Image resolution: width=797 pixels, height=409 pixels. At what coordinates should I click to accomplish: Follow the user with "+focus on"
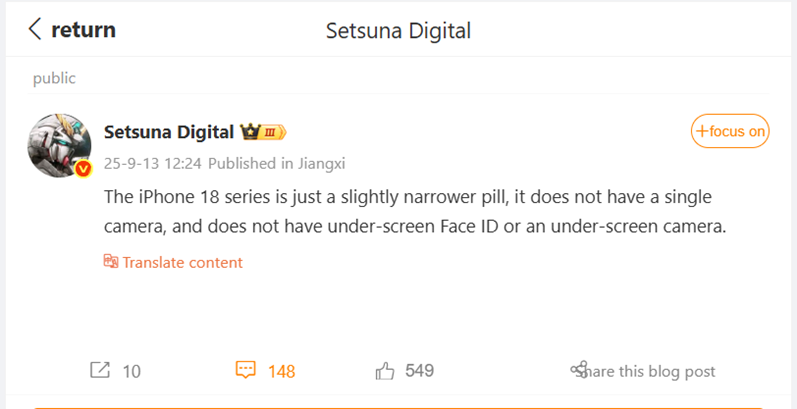(x=730, y=131)
